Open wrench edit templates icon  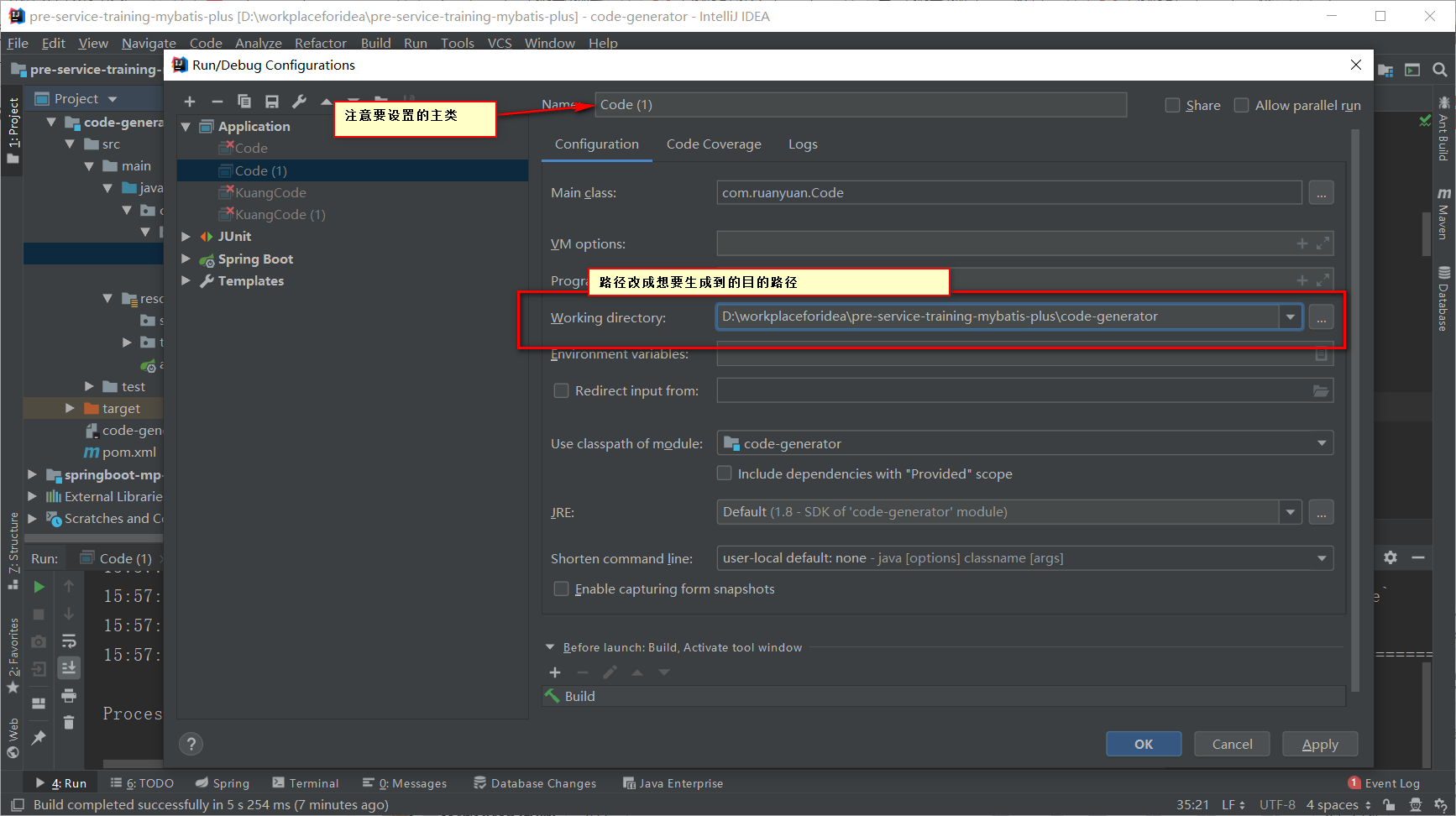click(x=299, y=102)
